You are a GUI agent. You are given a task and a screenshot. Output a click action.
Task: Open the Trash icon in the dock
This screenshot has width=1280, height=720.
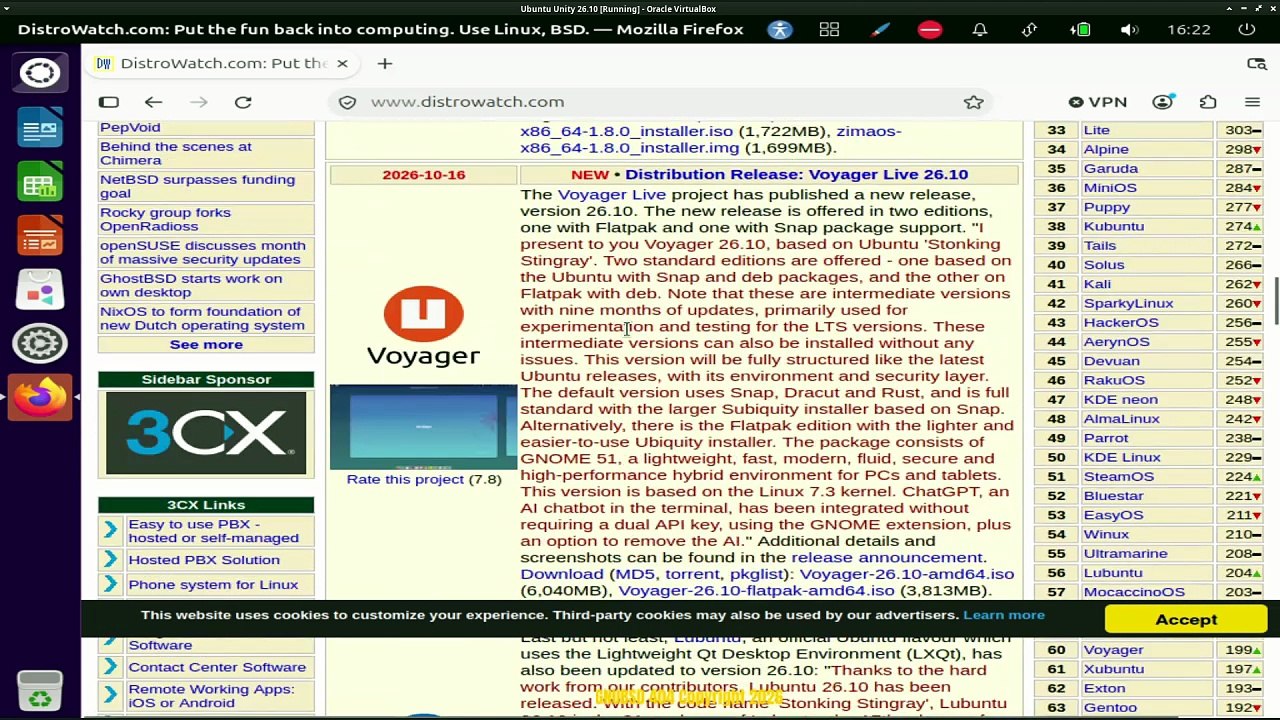click(x=40, y=690)
